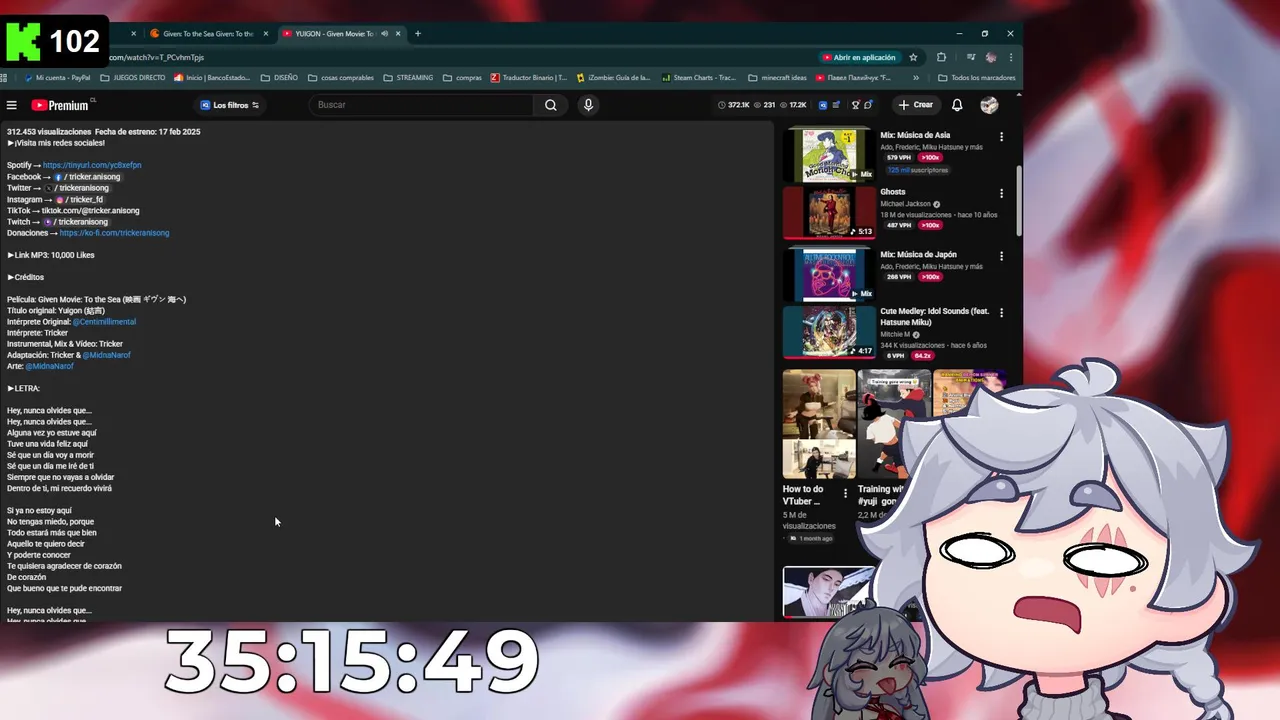The width and height of the screenshot is (1280, 720).
Task: Open the Mi cuenta - PayPal bookmark
Action: 57,78
